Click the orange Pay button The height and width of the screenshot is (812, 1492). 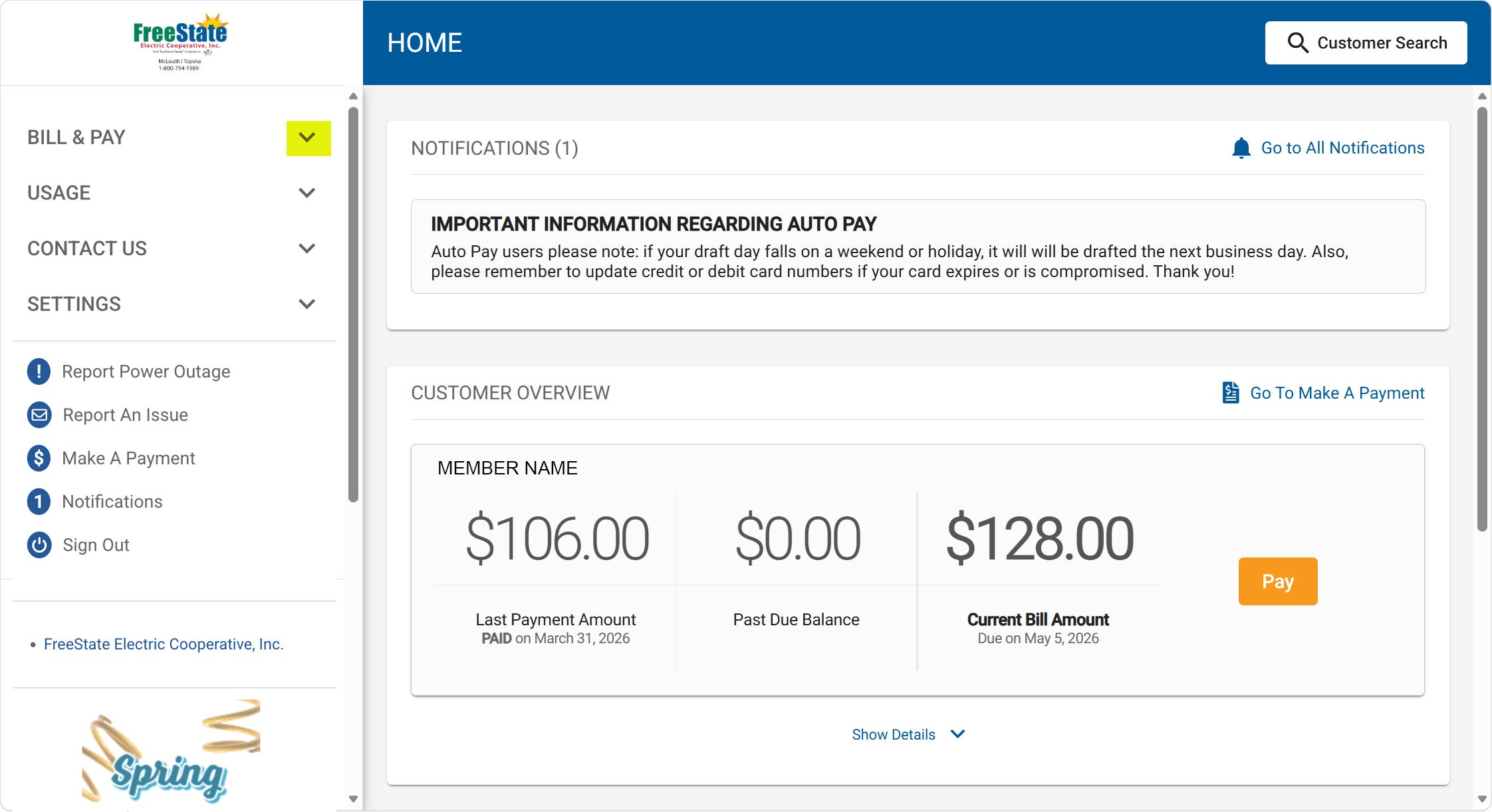pos(1276,581)
